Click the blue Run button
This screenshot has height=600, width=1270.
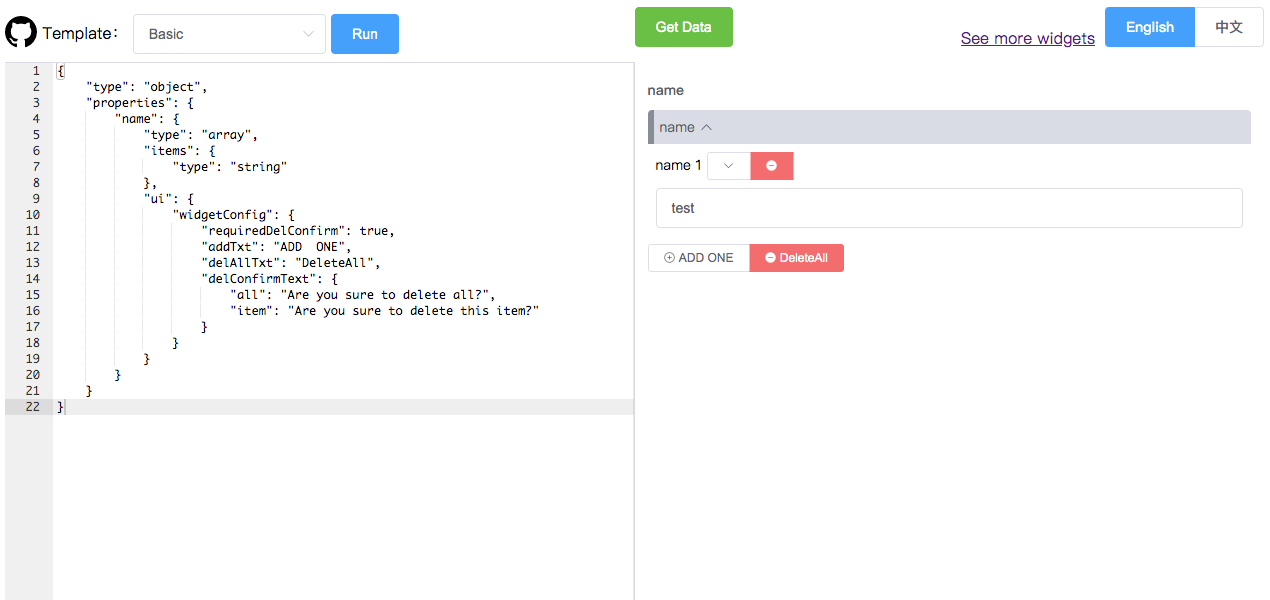pos(365,34)
